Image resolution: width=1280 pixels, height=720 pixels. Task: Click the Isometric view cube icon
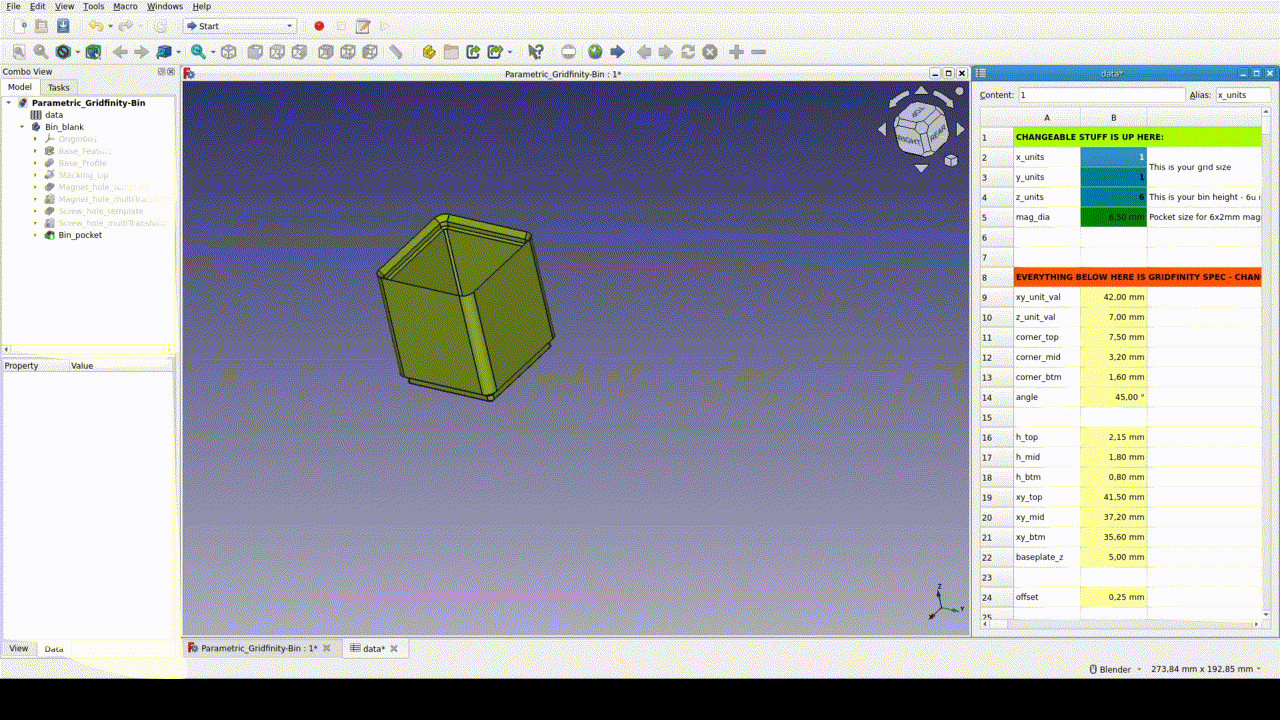pos(229,52)
